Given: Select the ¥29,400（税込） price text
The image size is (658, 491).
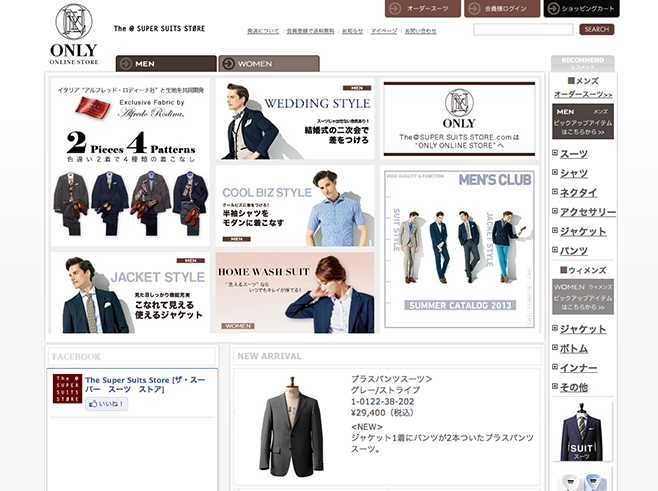Looking at the screenshot, I should pyautogui.click(x=382, y=413).
